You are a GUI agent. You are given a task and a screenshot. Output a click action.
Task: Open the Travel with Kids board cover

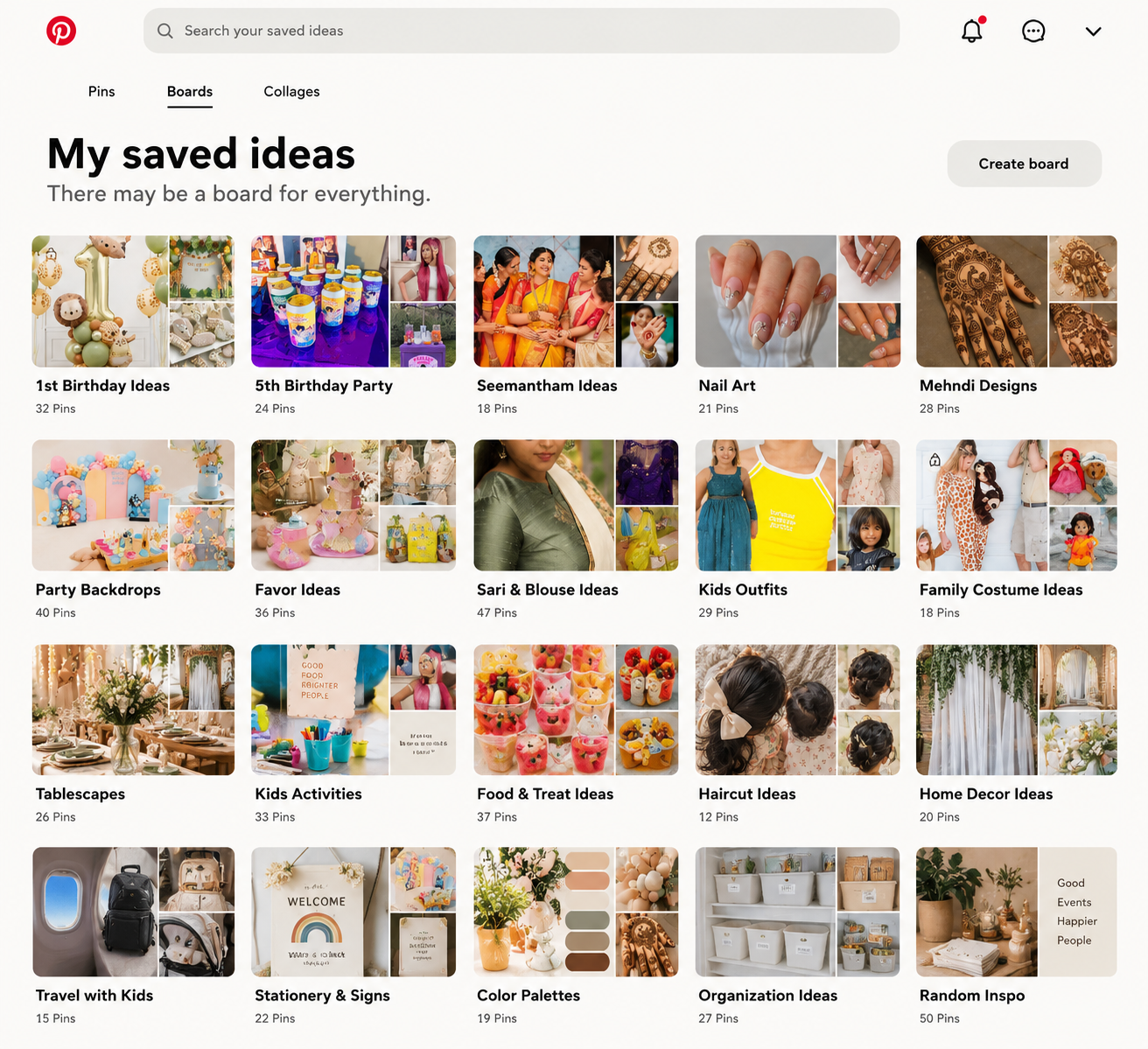pyautogui.click(x=133, y=912)
